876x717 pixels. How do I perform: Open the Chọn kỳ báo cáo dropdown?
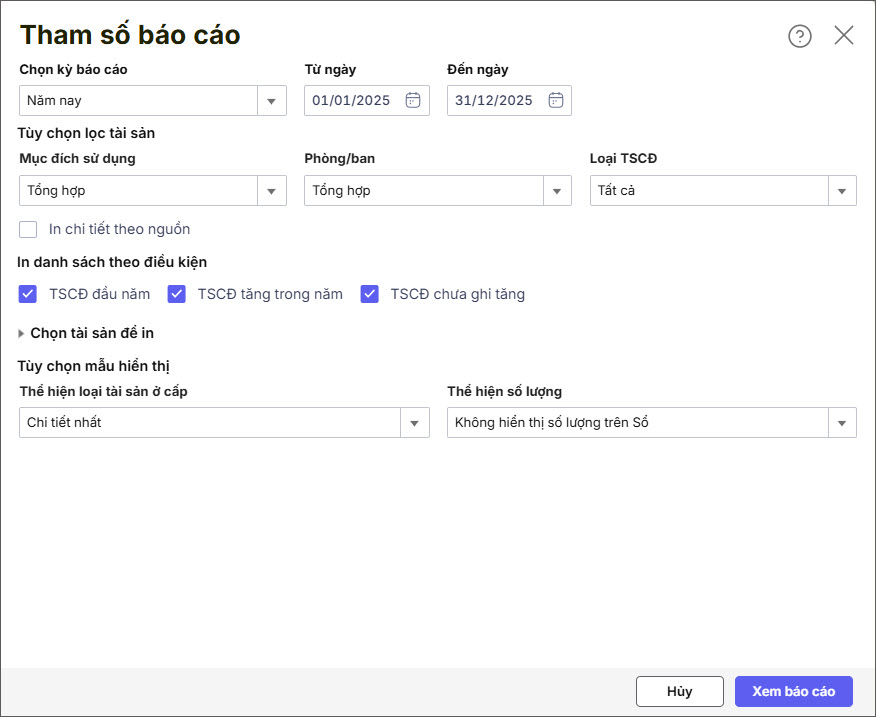[x=271, y=101]
